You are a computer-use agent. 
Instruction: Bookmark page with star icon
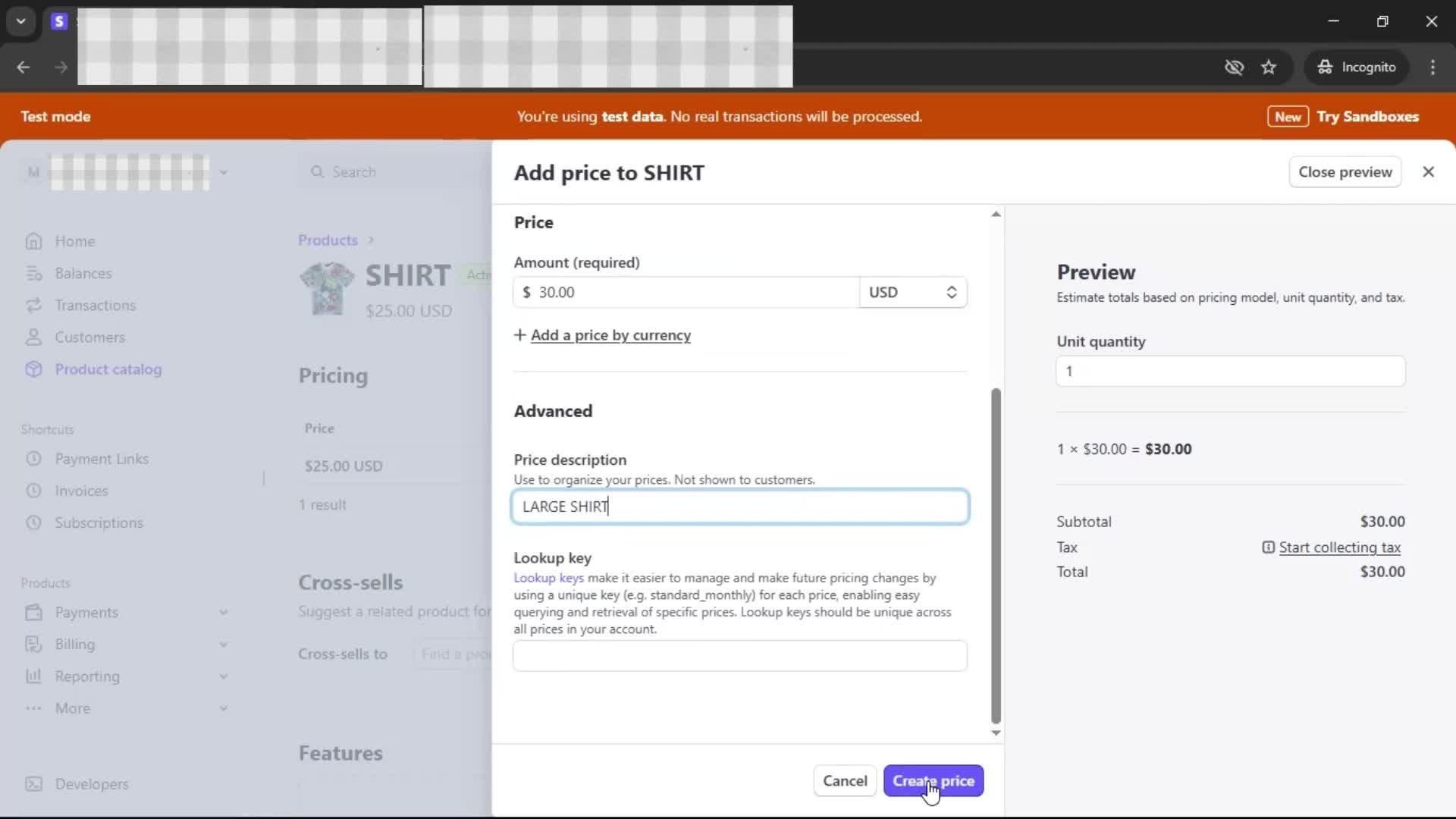[x=1269, y=67]
